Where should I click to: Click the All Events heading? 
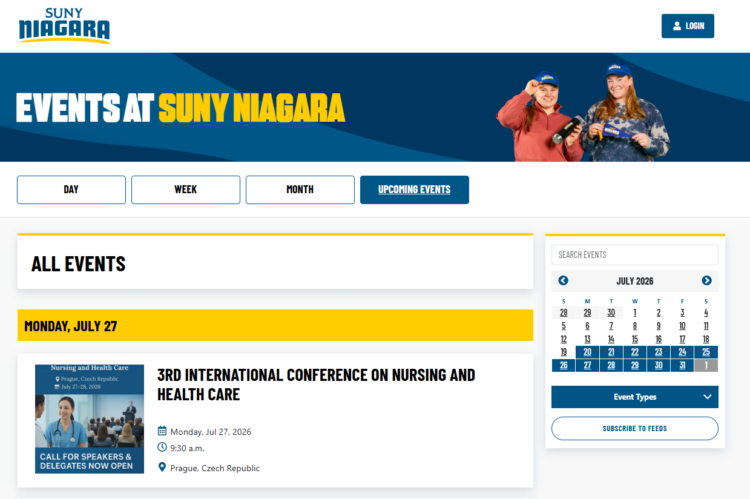(x=78, y=264)
